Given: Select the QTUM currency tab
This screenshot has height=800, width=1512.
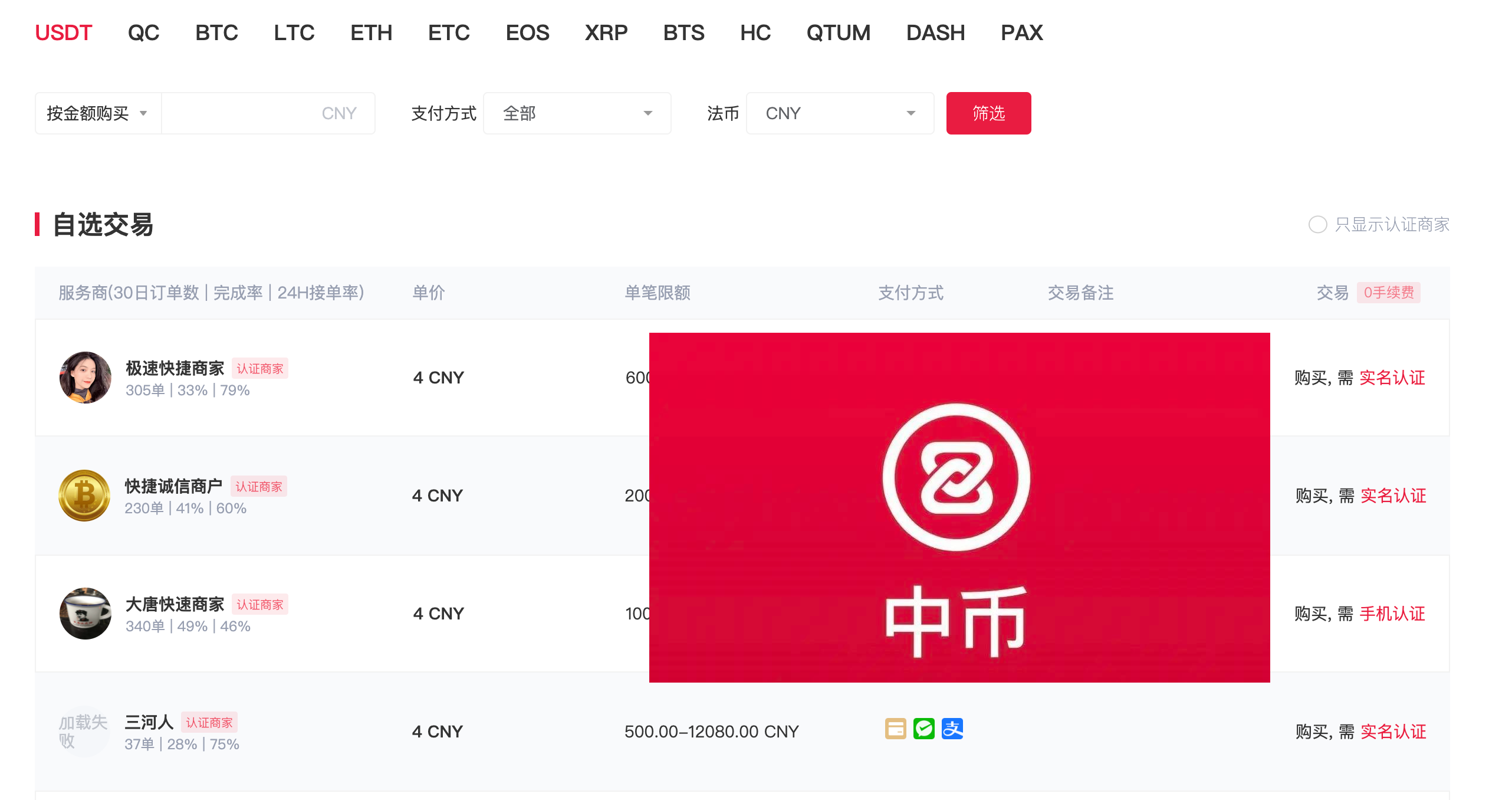Looking at the screenshot, I should click(x=839, y=32).
